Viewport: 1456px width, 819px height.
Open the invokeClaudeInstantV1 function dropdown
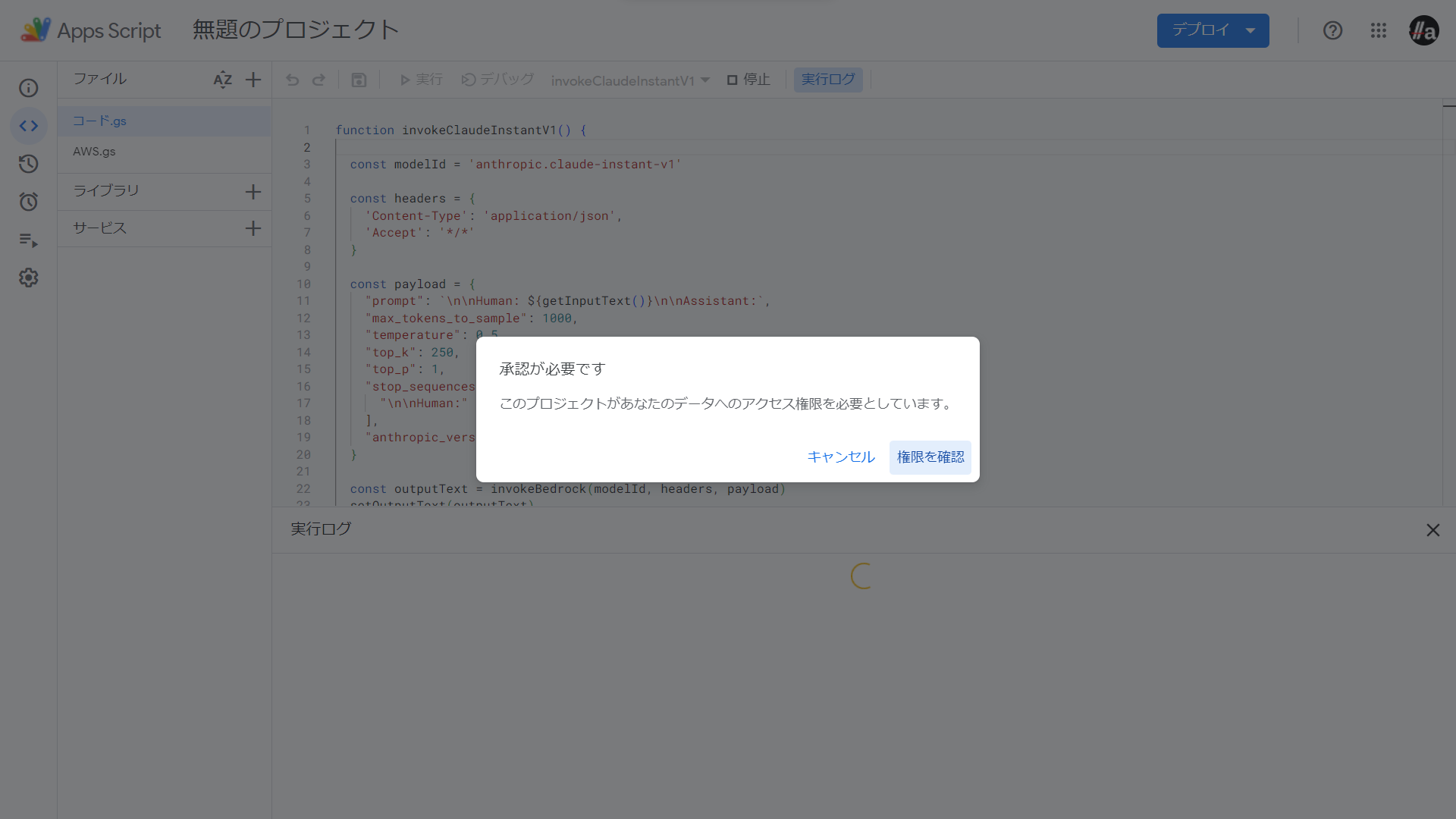pyautogui.click(x=630, y=80)
